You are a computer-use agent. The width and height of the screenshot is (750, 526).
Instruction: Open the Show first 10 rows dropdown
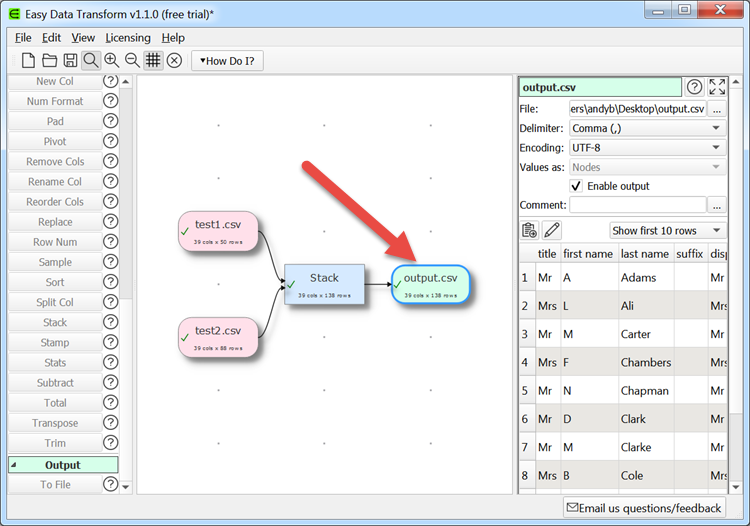[667, 231]
